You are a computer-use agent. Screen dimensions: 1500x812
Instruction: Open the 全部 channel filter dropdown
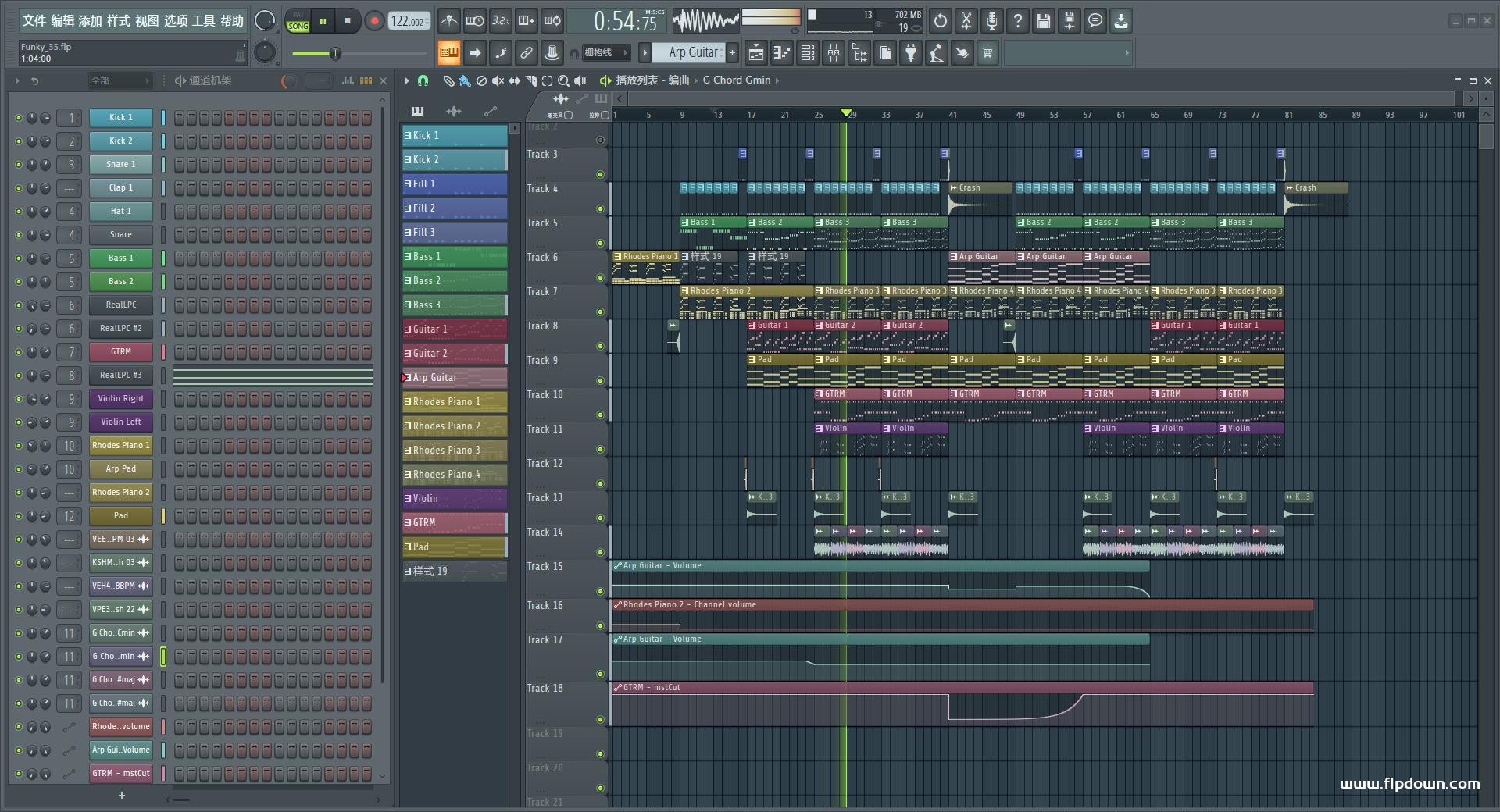pos(119,80)
